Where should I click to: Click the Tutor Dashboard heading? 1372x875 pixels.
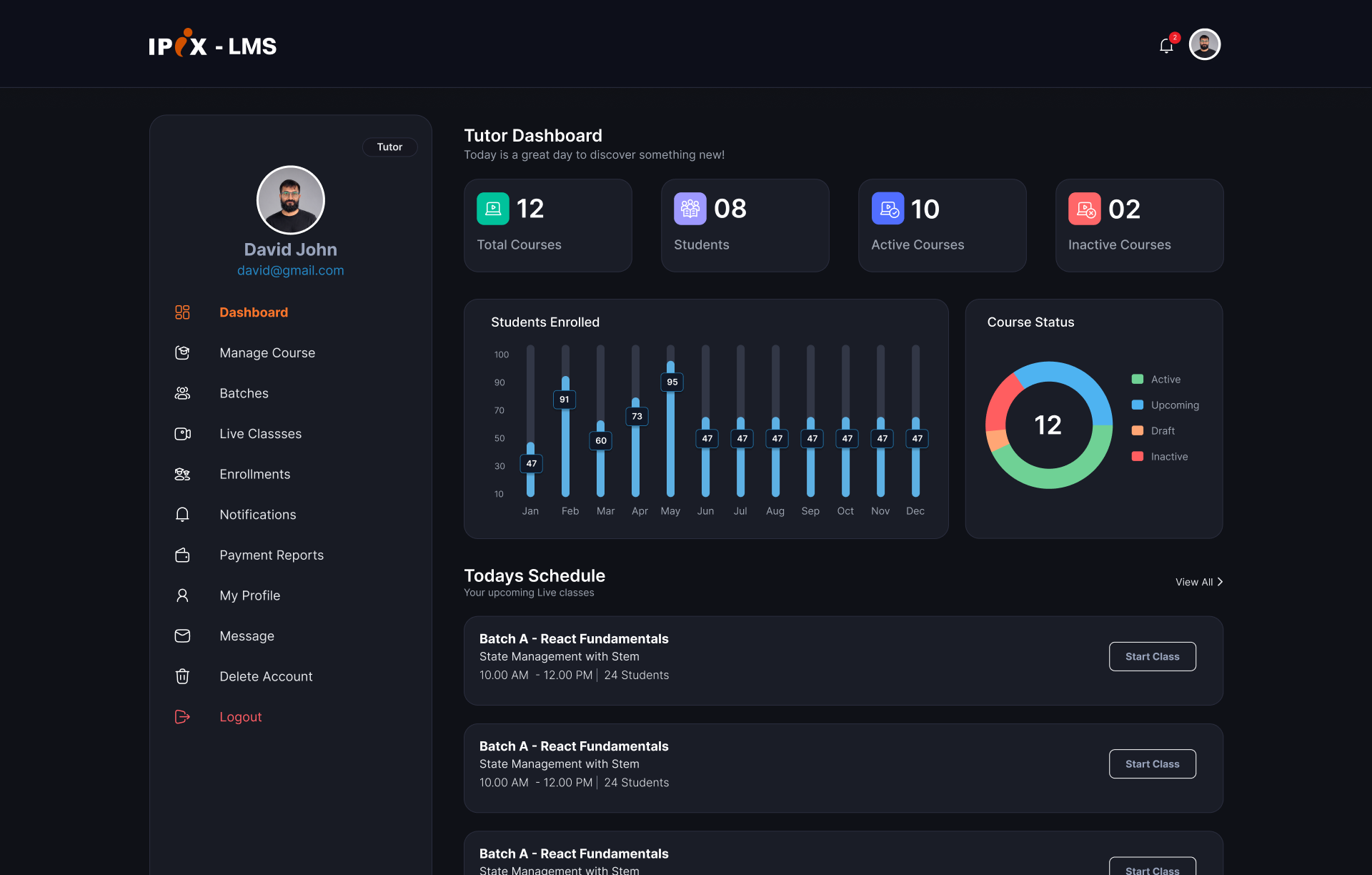click(533, 135)
